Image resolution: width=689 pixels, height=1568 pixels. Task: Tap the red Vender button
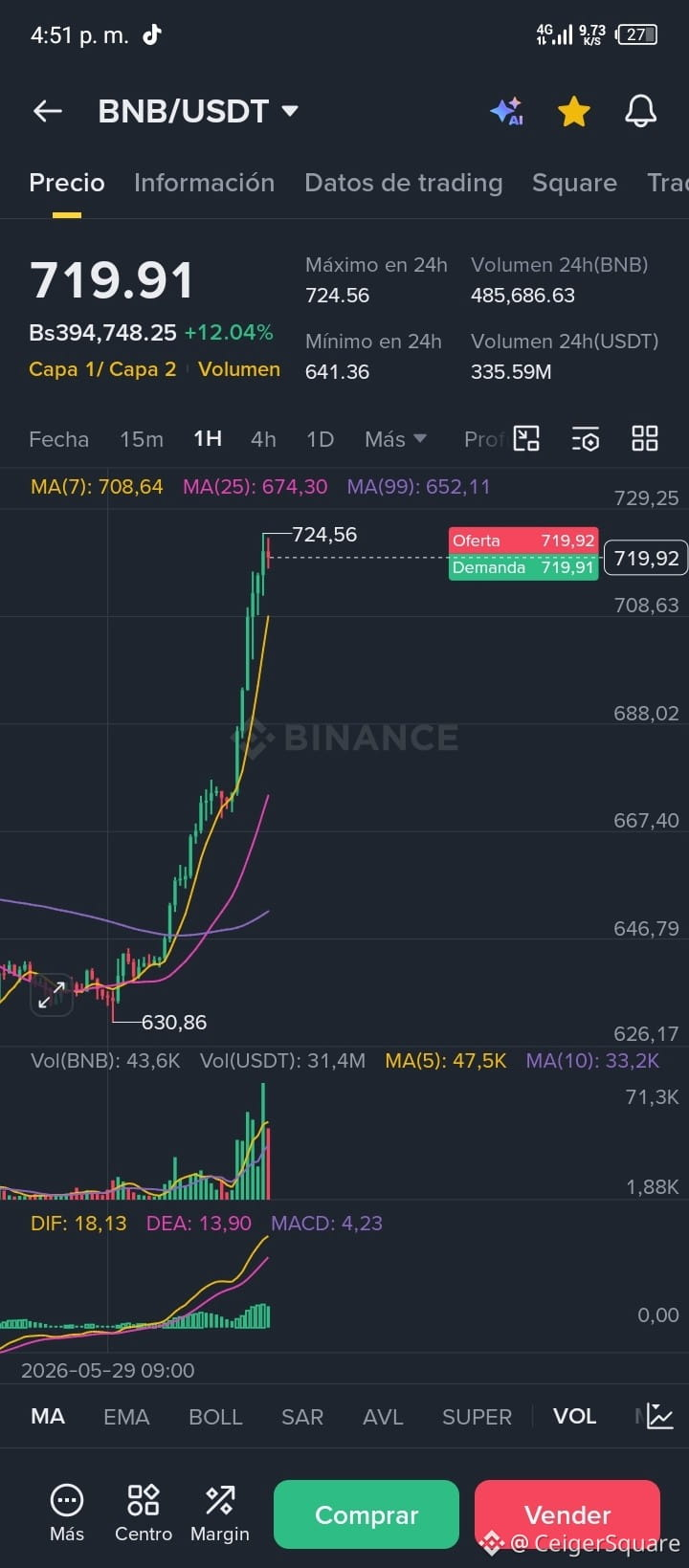coord(567,1514)
